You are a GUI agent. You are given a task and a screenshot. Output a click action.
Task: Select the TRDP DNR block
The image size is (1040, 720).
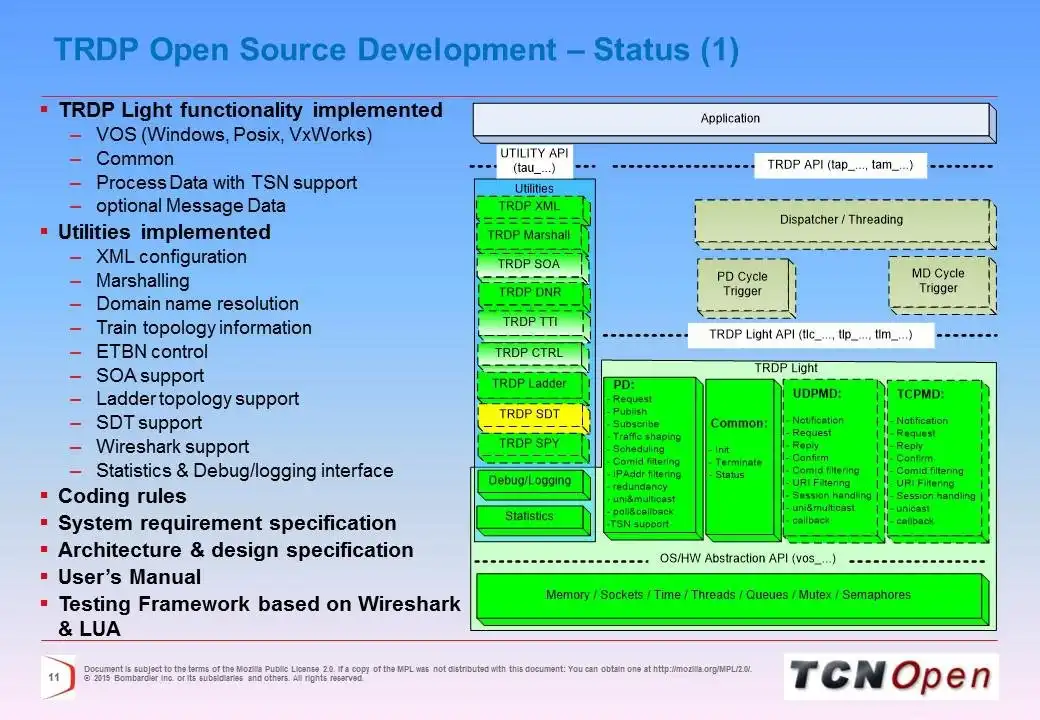point(530,293)
